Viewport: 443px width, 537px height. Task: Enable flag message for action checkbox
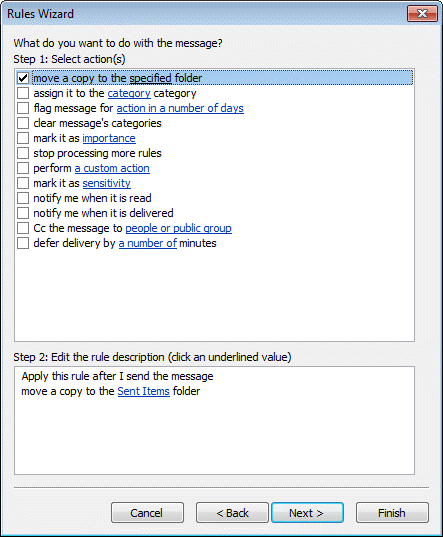[x=23, y=108]
